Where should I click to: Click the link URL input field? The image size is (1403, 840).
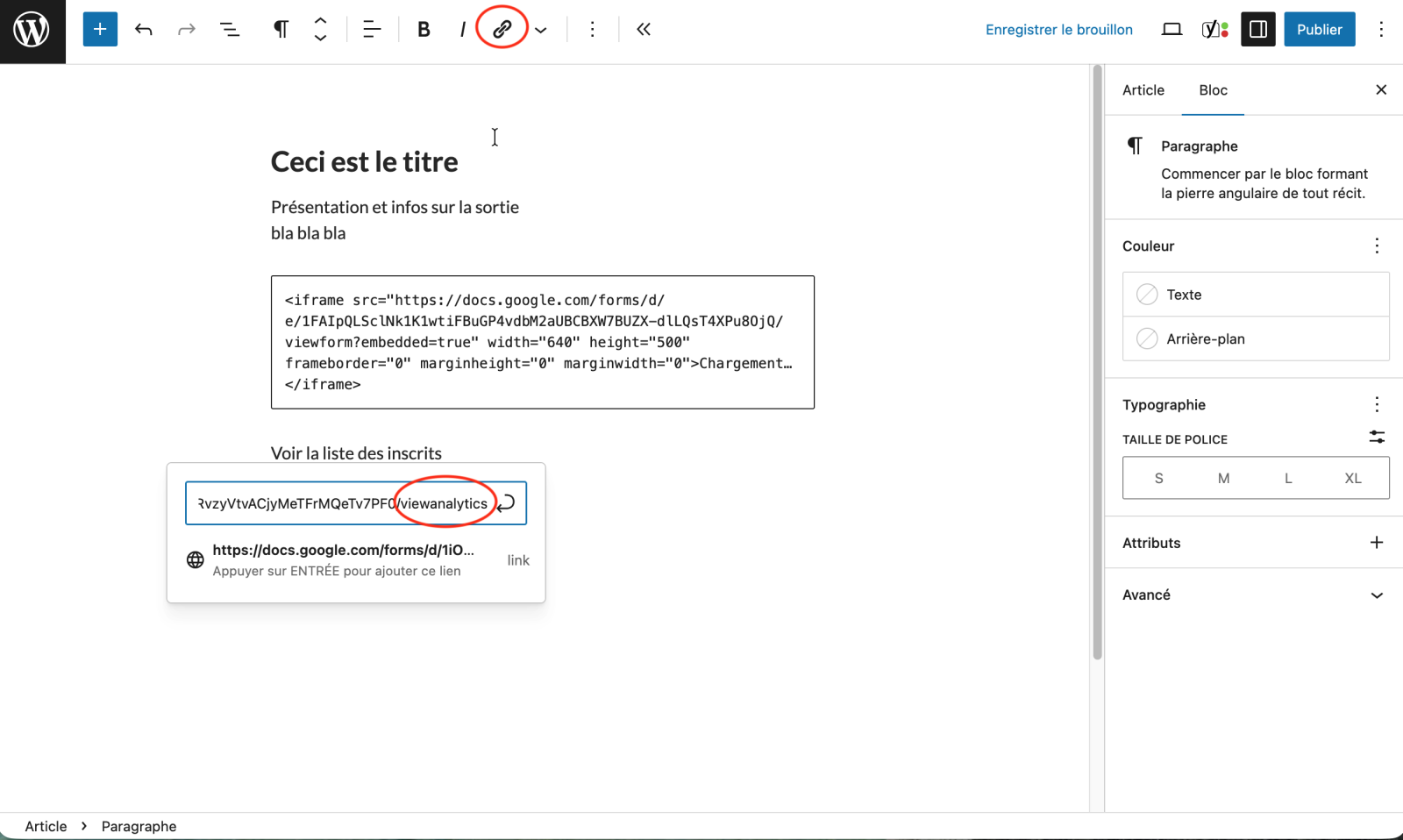tap(340, 503)
